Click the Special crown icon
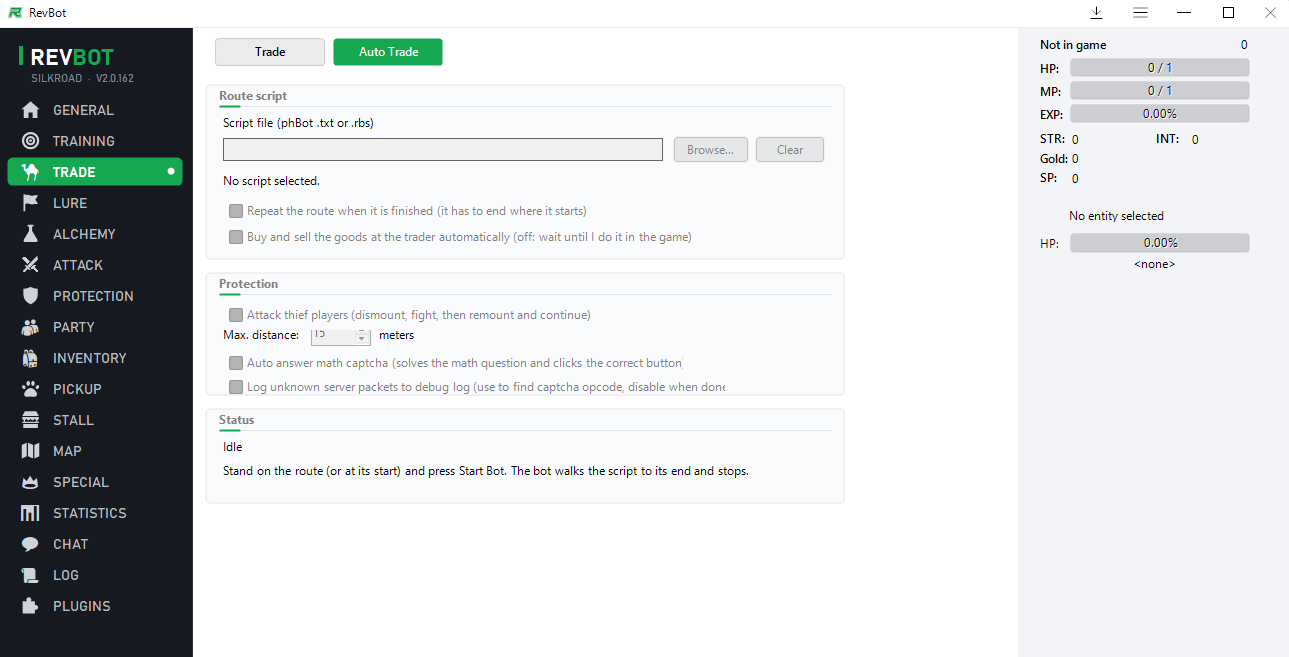 [x=31, y=482]
